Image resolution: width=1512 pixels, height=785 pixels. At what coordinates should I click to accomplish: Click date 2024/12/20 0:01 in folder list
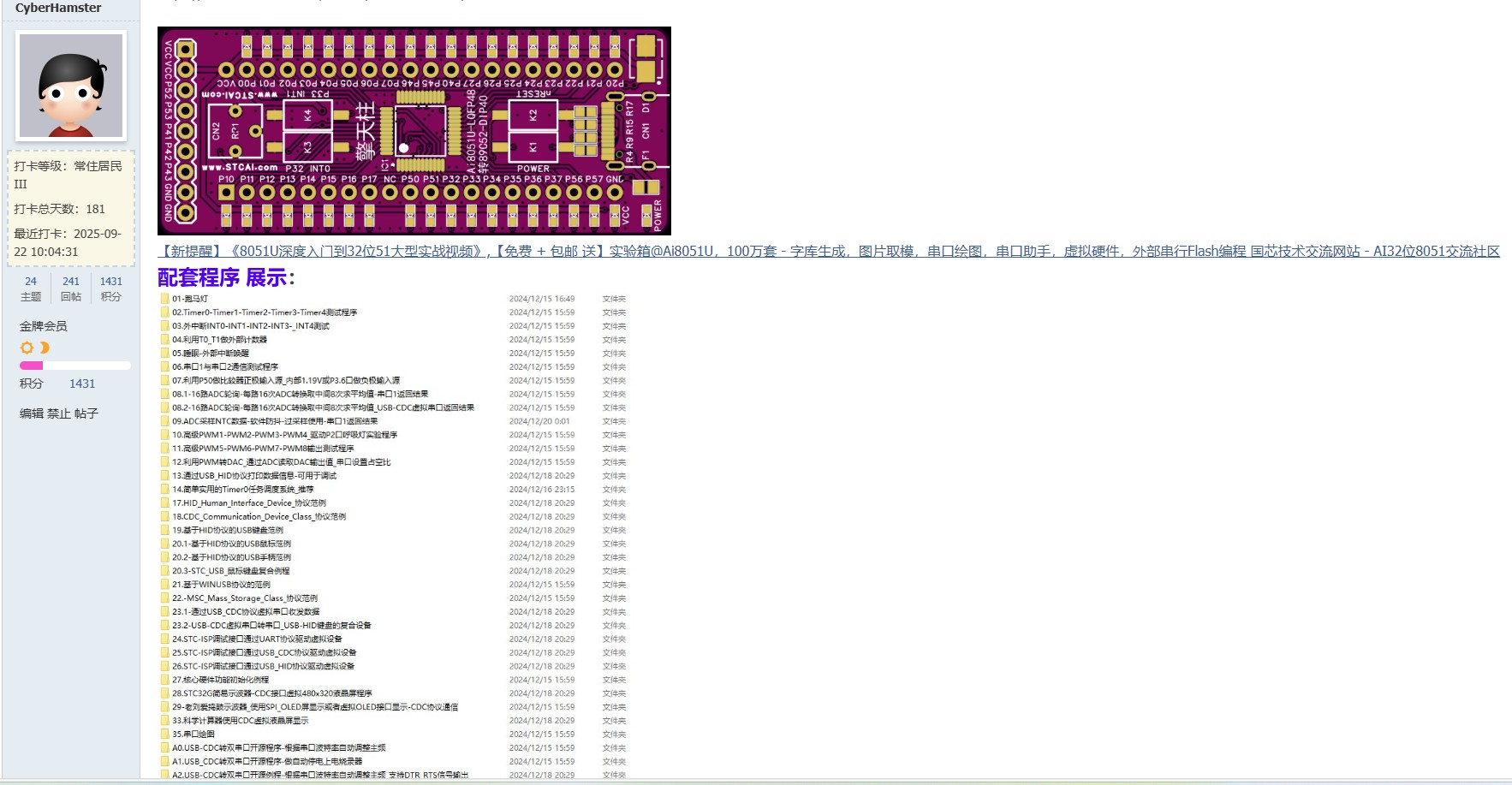coord(539,421)
